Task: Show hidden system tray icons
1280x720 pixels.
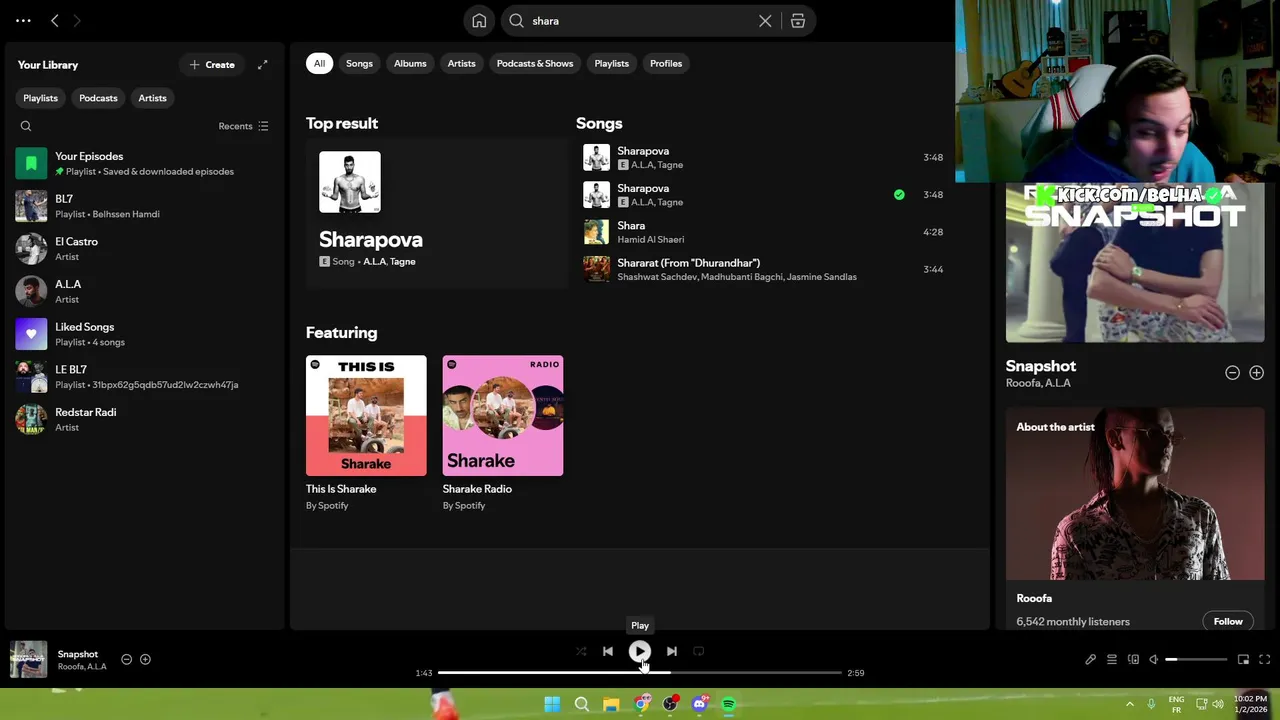Action: (1130, 704)
